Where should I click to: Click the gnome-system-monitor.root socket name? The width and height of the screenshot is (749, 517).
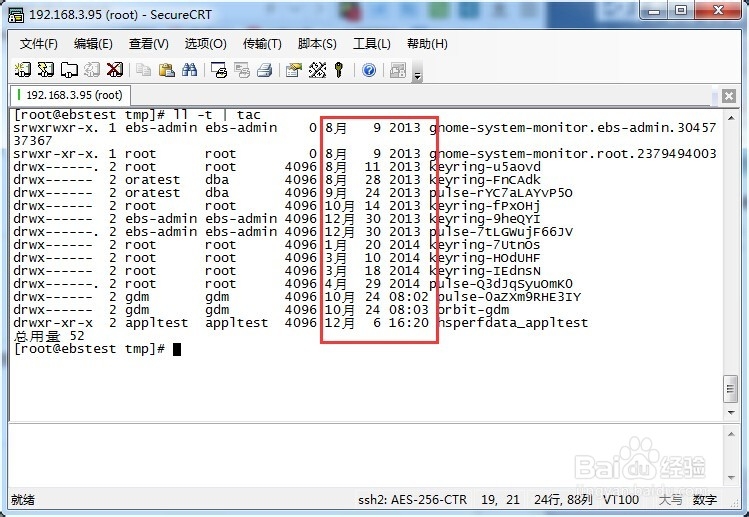tap(573, 154)
